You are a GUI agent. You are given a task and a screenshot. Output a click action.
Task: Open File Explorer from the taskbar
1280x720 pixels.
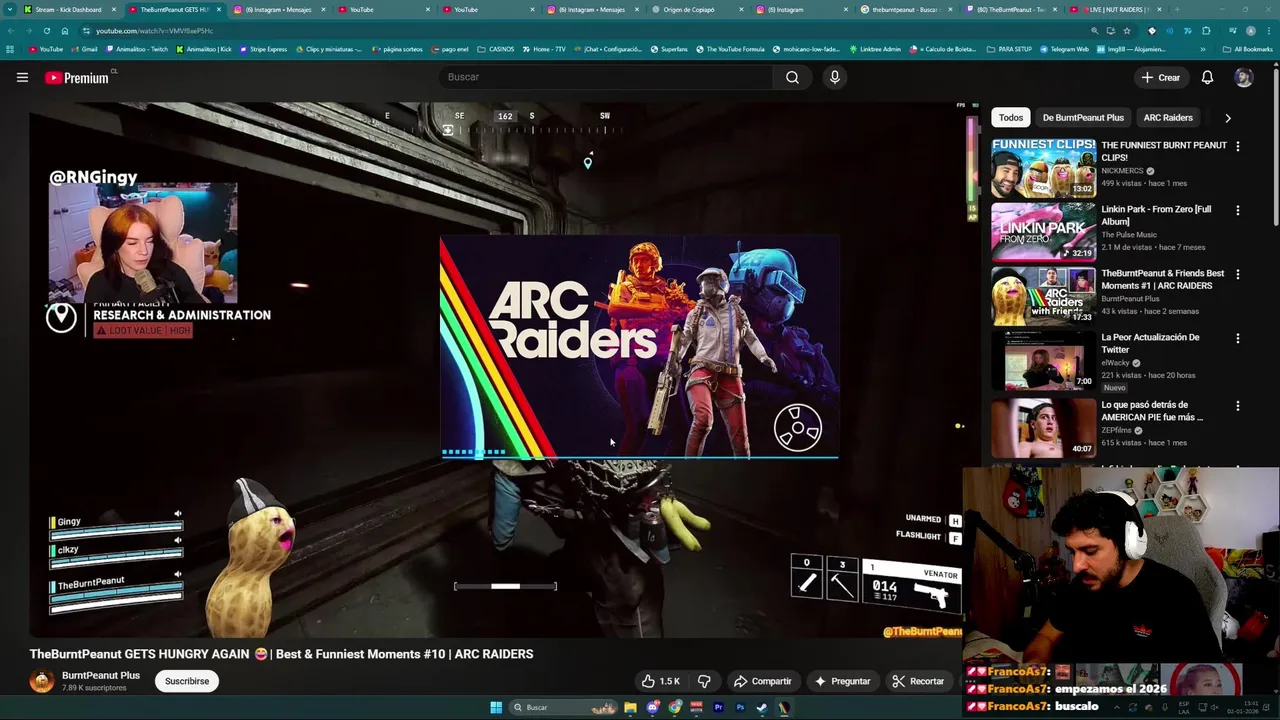coord(630,707)
